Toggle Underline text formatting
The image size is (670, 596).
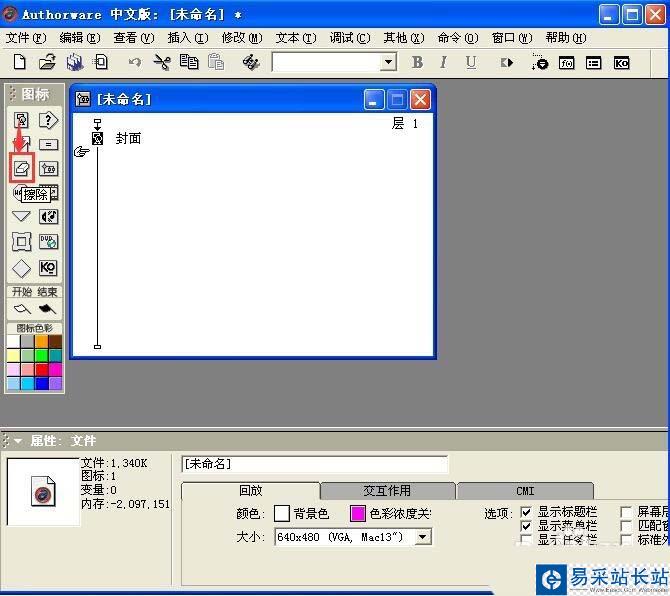pos(470,63)
